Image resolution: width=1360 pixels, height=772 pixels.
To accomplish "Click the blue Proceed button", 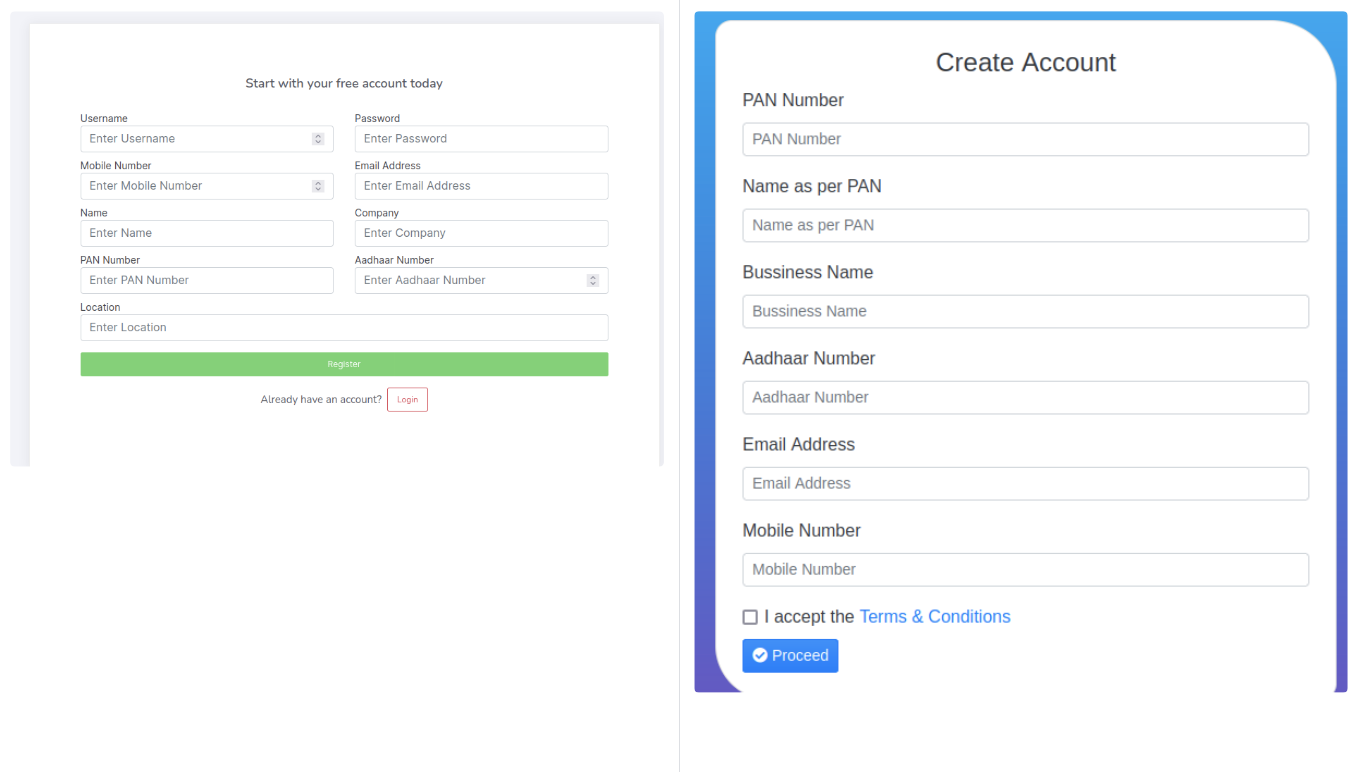I will [x=790, y=656].
